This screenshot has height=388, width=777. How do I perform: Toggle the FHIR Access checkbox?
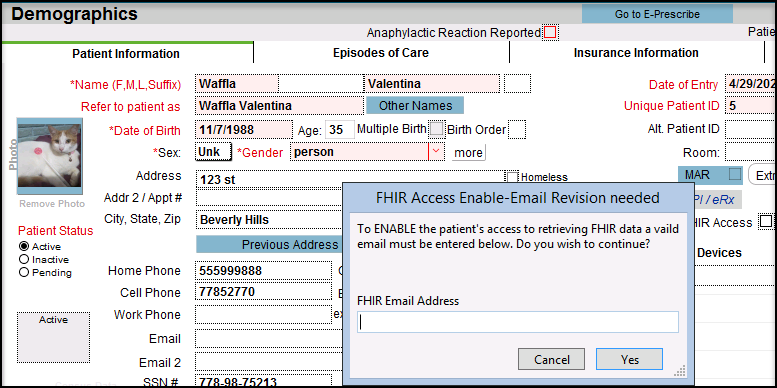(766, 222)
